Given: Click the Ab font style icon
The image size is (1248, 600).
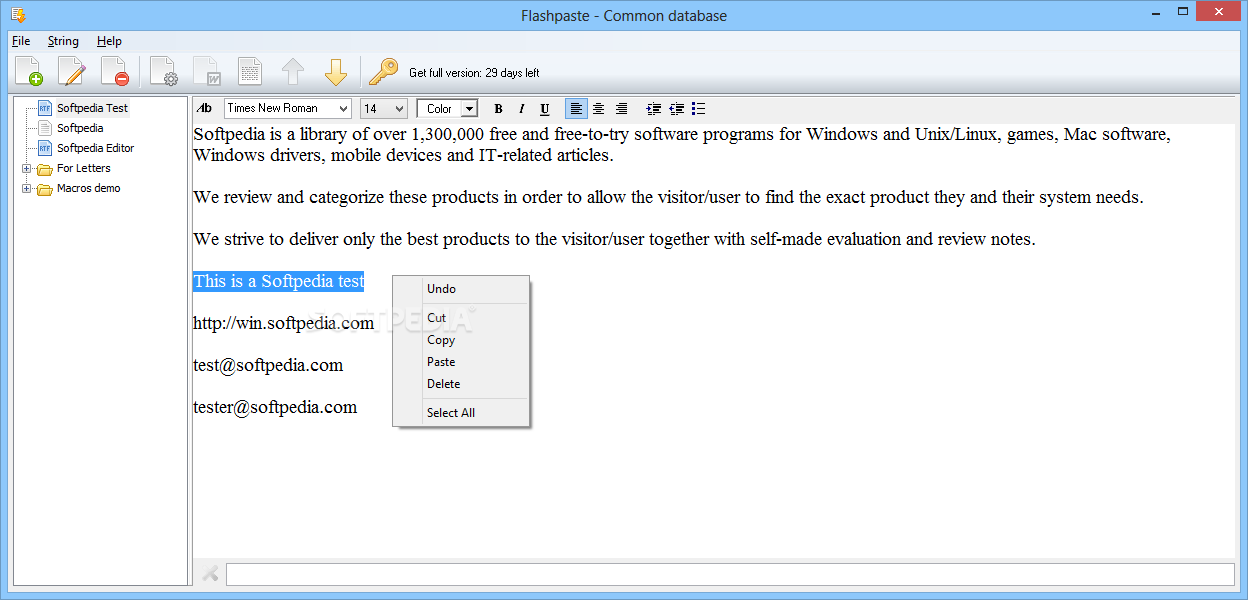Looking at the screenshot, I should point(205,108).
